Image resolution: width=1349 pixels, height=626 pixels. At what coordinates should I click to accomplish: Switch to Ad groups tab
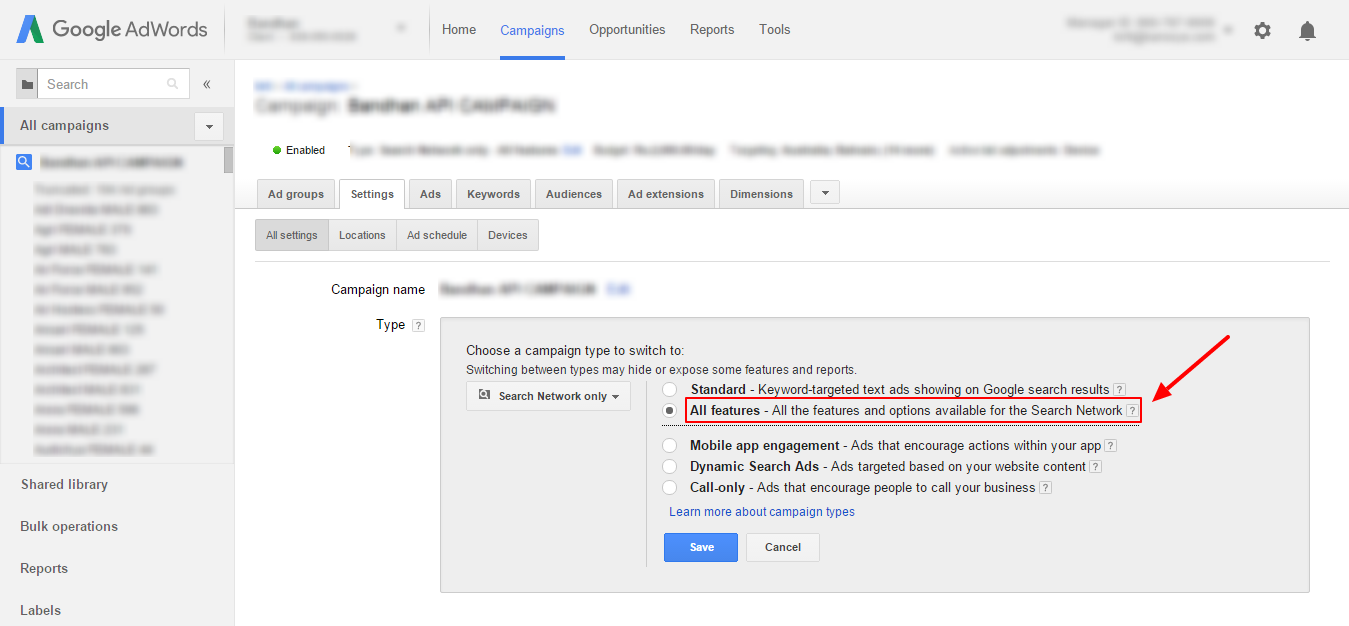coord(296,194)
